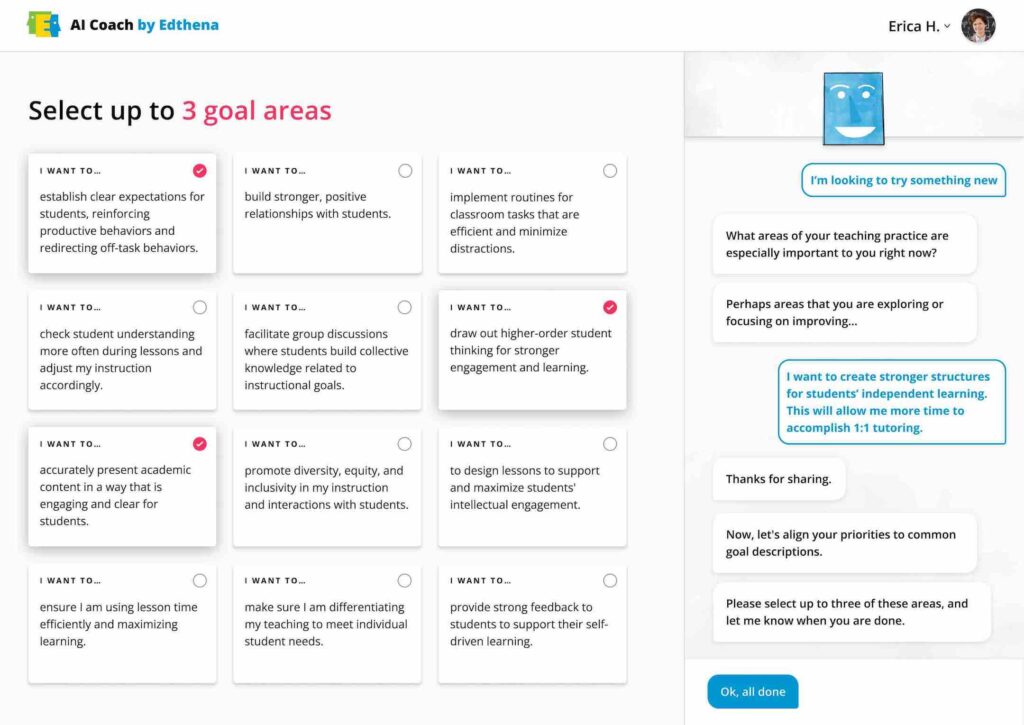Select the design lessons goal radio circle
This screenshot has height=725, width=1024.
pos(610,444)
